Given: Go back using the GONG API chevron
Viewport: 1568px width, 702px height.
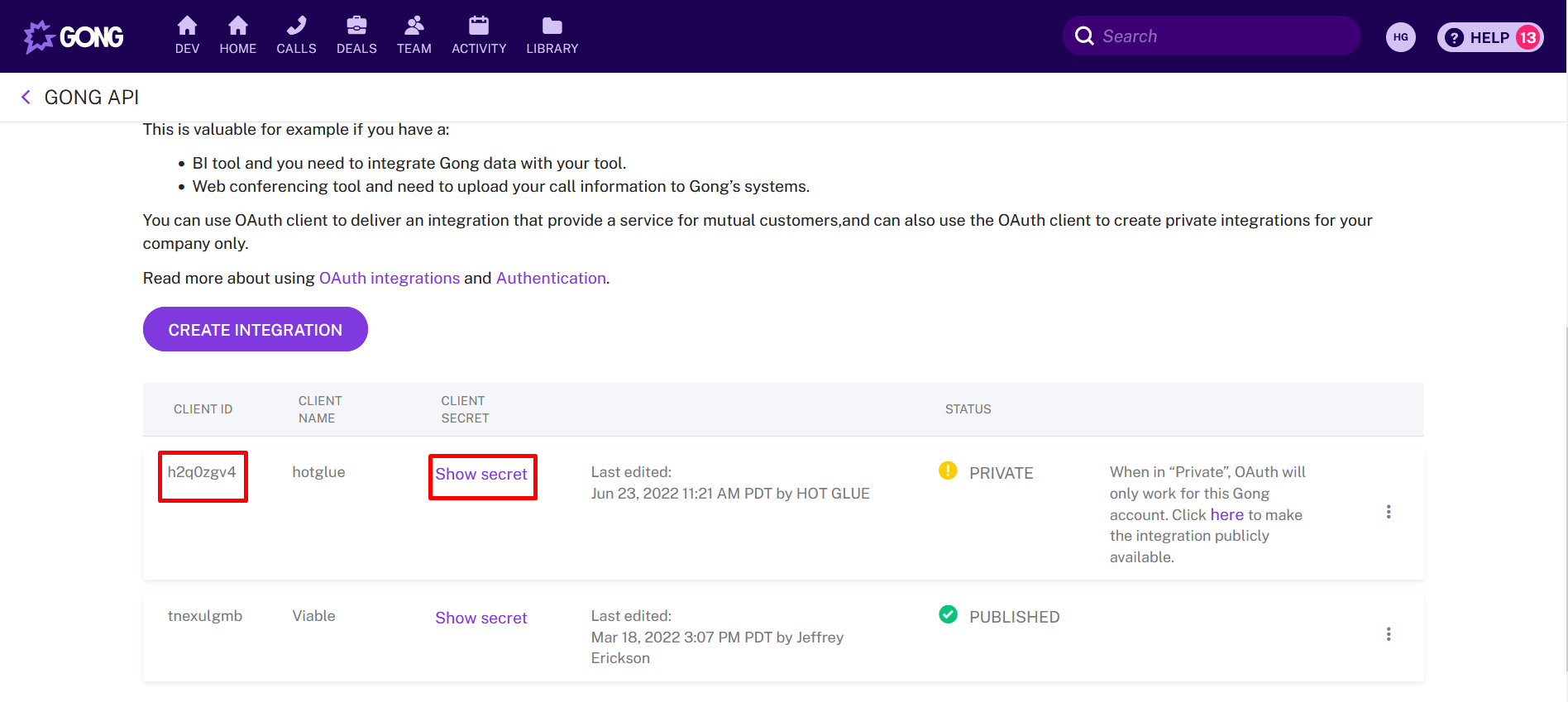Looking at the screenshot, I should coord(26,98).
